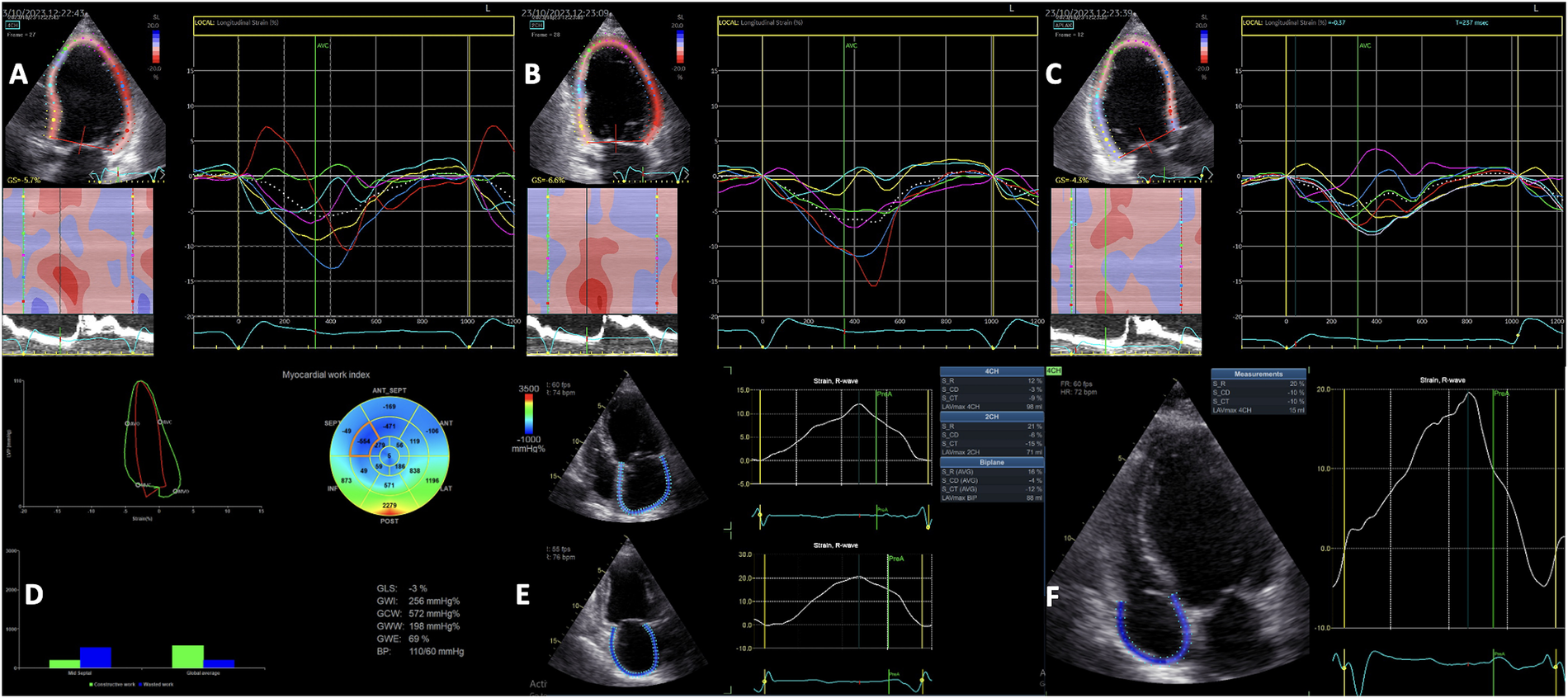1568x698 pixels.
Task: Click the LOCAL Longitudinal Strain label in panel A
Action: 237,23
